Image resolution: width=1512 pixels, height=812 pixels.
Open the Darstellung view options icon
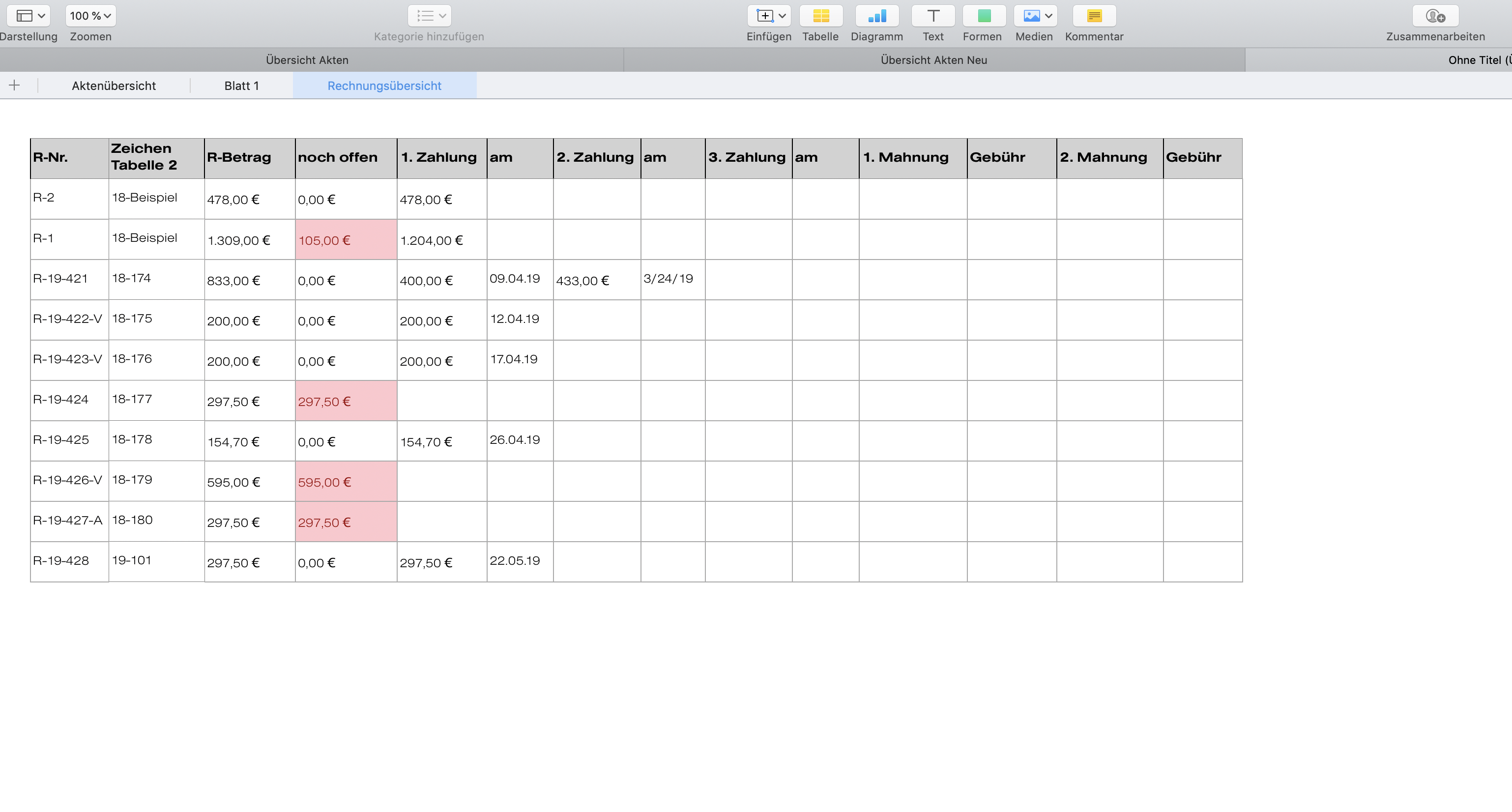28,16
